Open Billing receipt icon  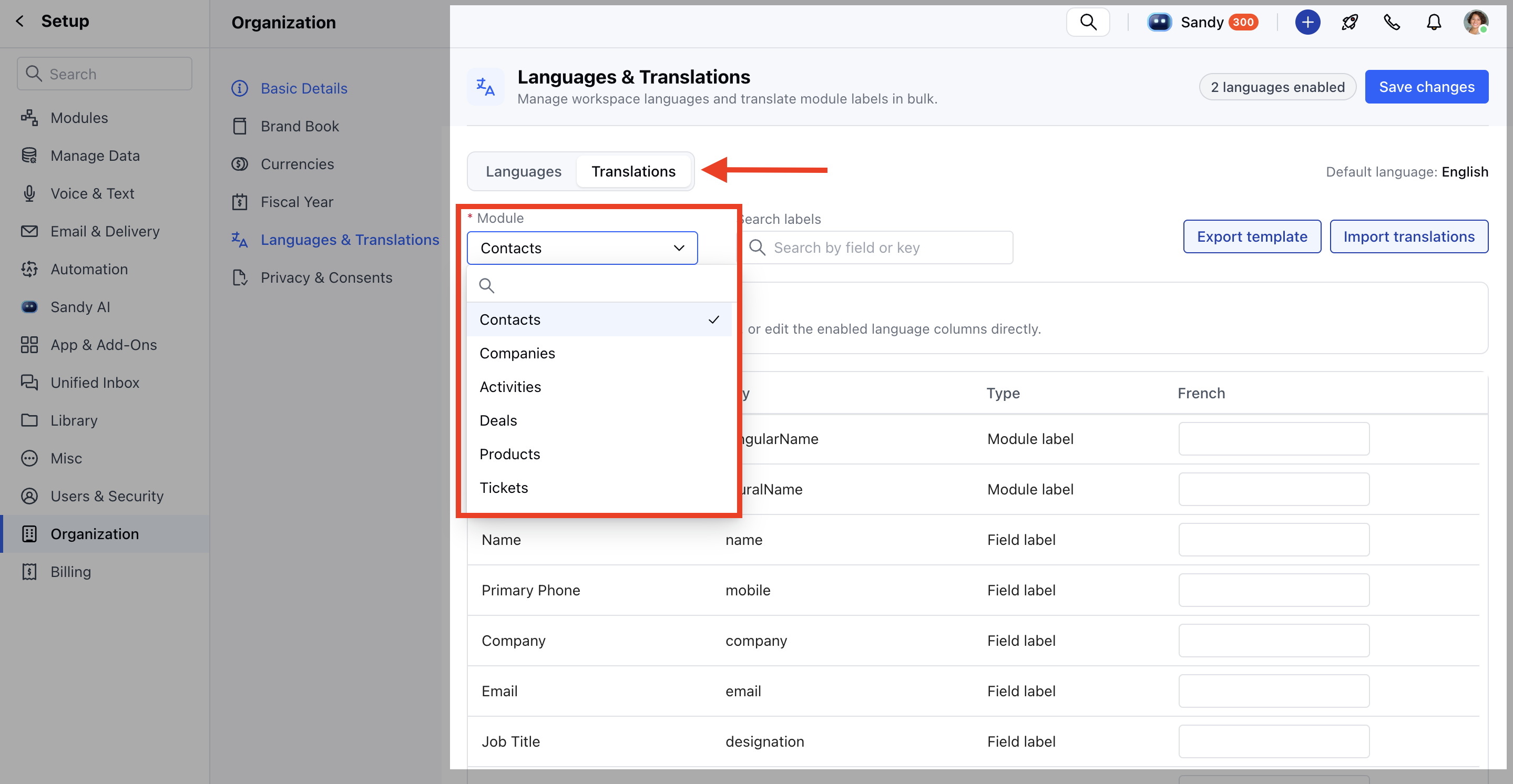[29, 572]
